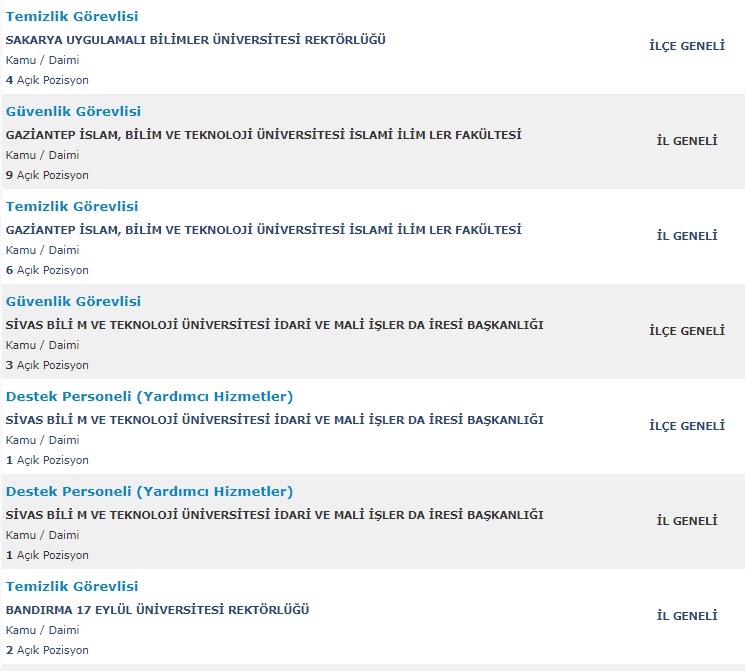This screenshot has width=745, height=671.
Task: Click Kamu / Daimi text in Bandırma row
Action: click(x=42, y=630)
